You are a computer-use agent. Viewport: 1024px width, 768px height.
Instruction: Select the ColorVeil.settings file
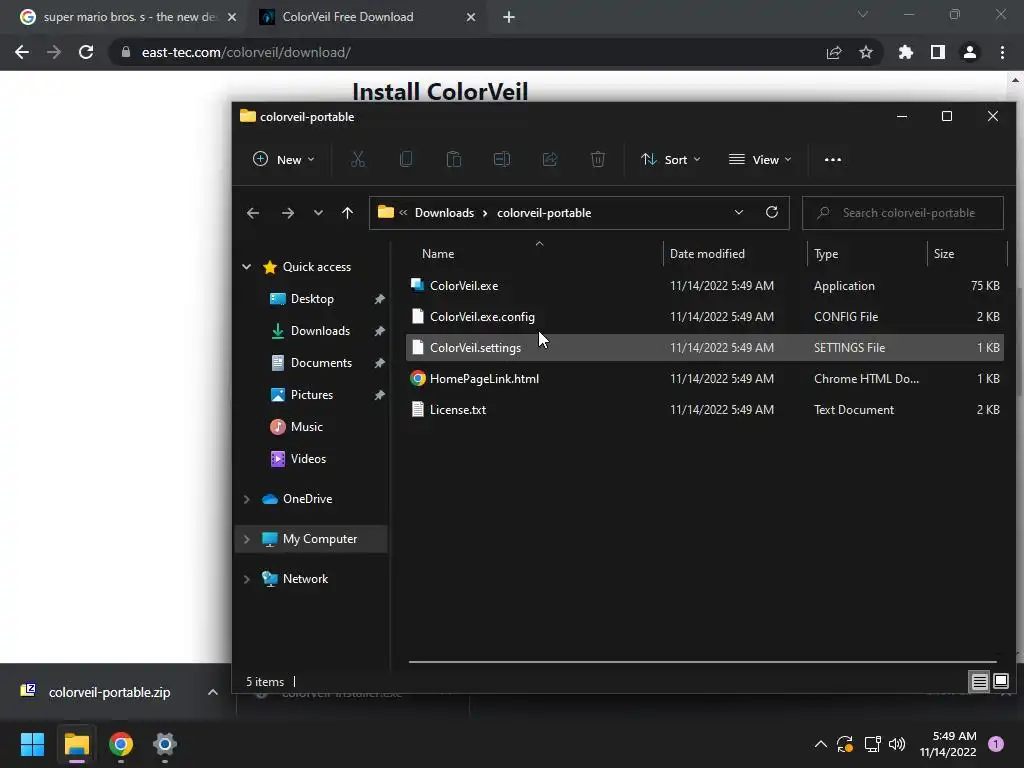(705, 347)
